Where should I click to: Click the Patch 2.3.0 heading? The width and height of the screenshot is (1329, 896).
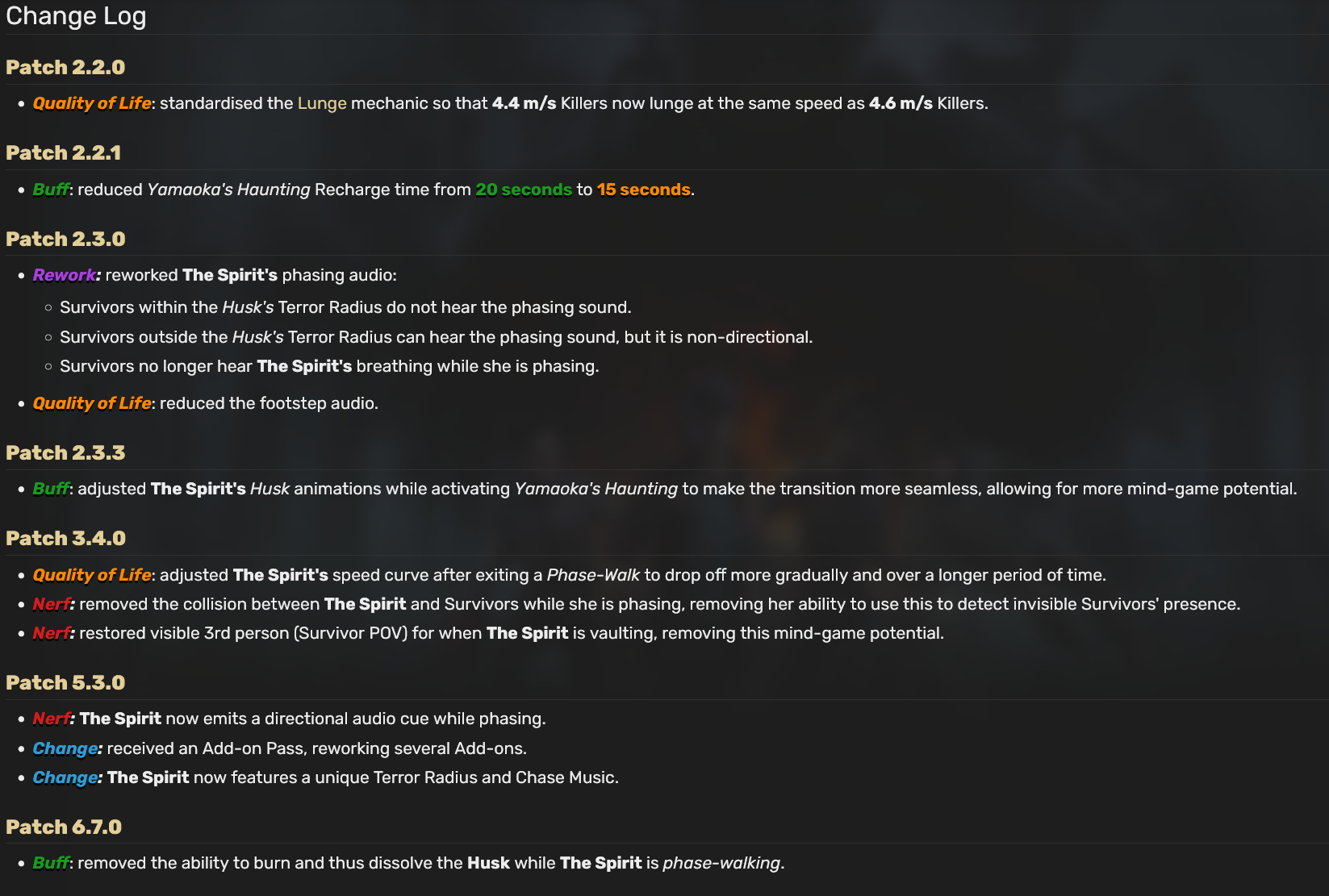pos(65,239)
